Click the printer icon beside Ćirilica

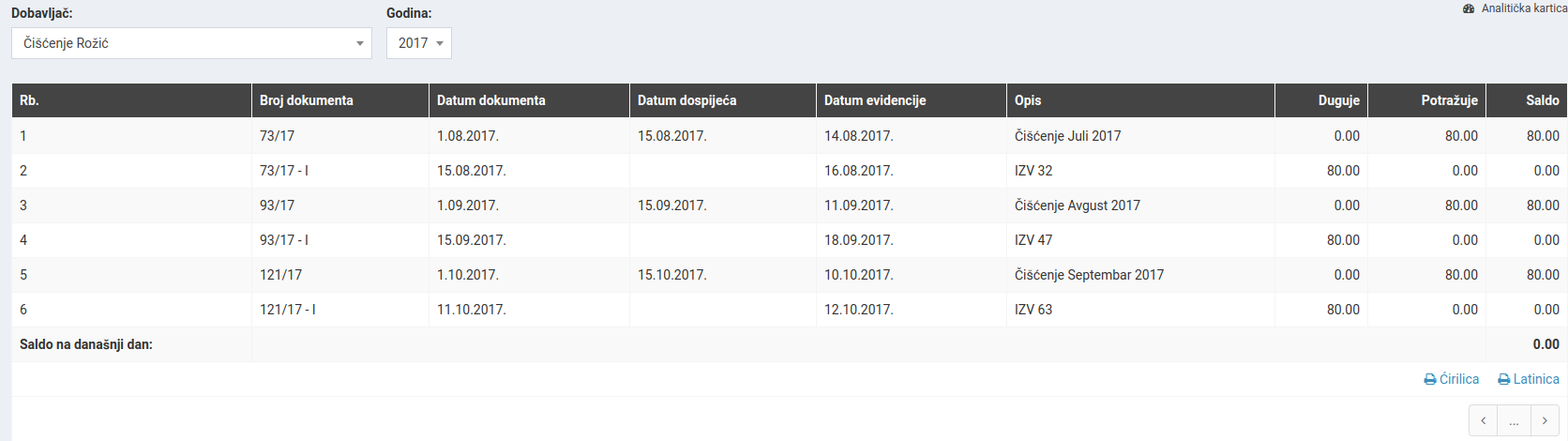click(1430, 380)
